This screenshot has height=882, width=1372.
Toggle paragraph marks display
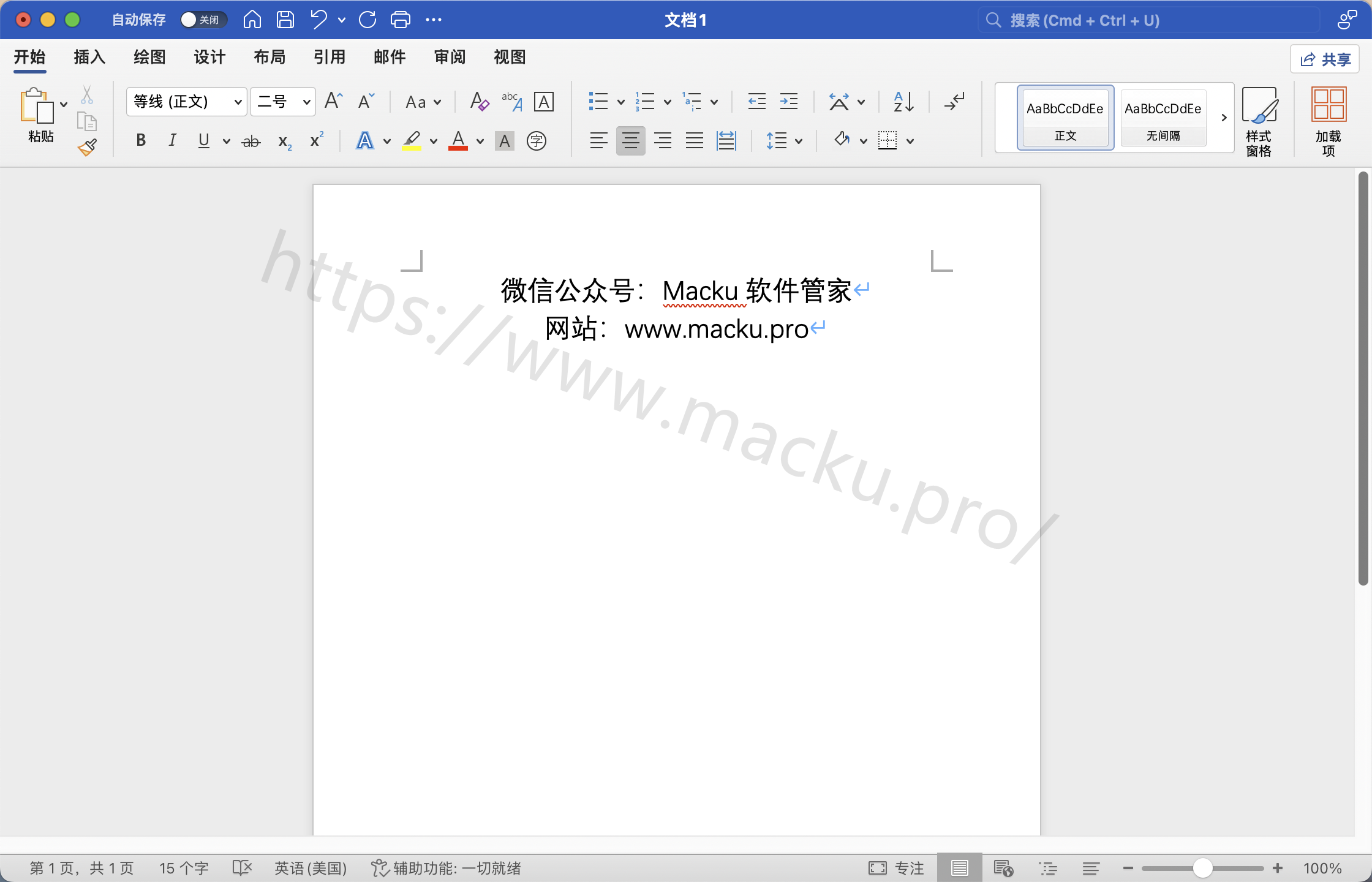pos(954,101)
